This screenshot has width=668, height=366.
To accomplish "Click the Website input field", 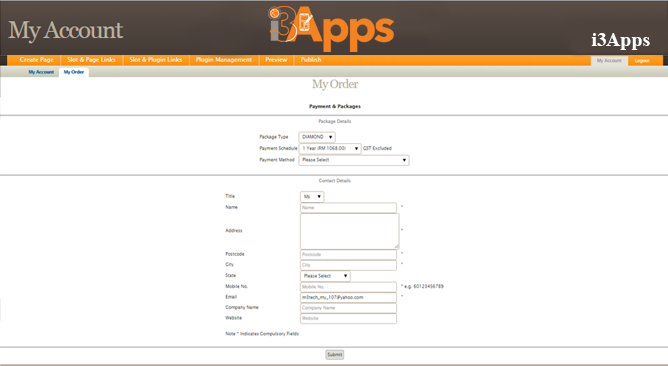I will [348, 318].
